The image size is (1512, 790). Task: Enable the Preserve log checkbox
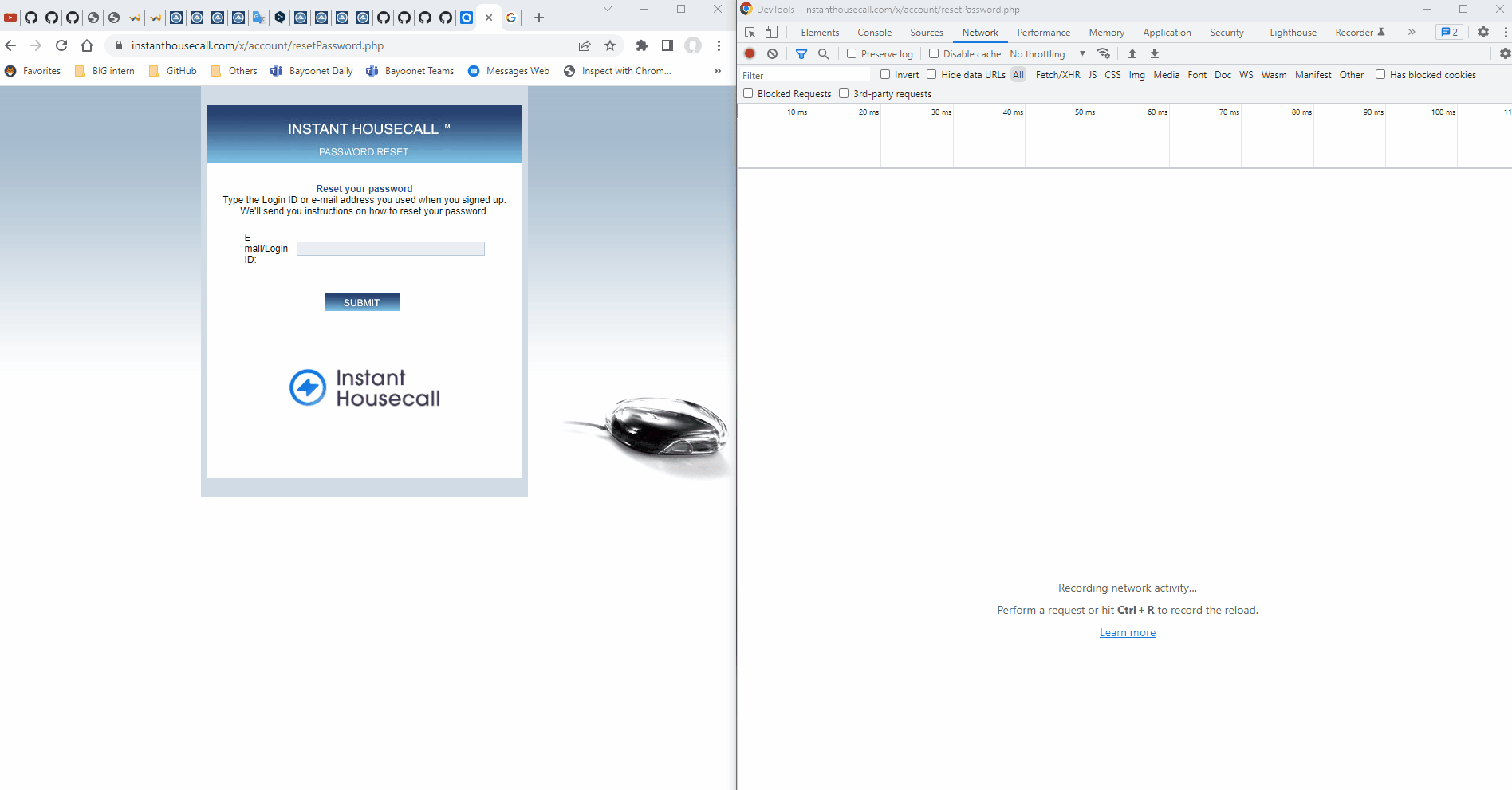point(852,53)
